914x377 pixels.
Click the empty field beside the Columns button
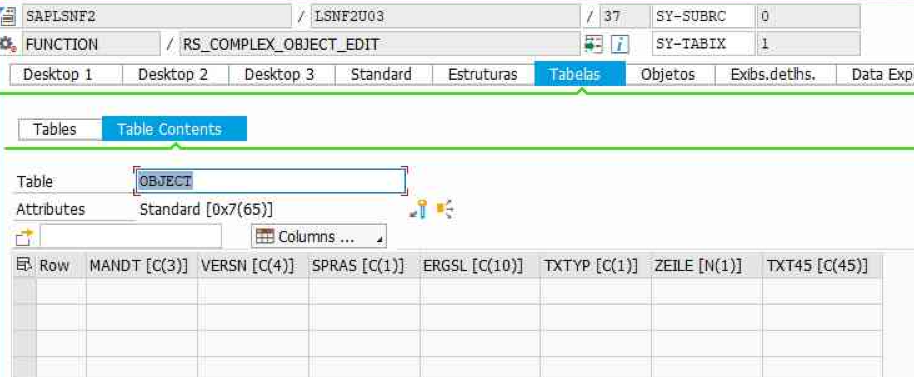coord(131,237)
